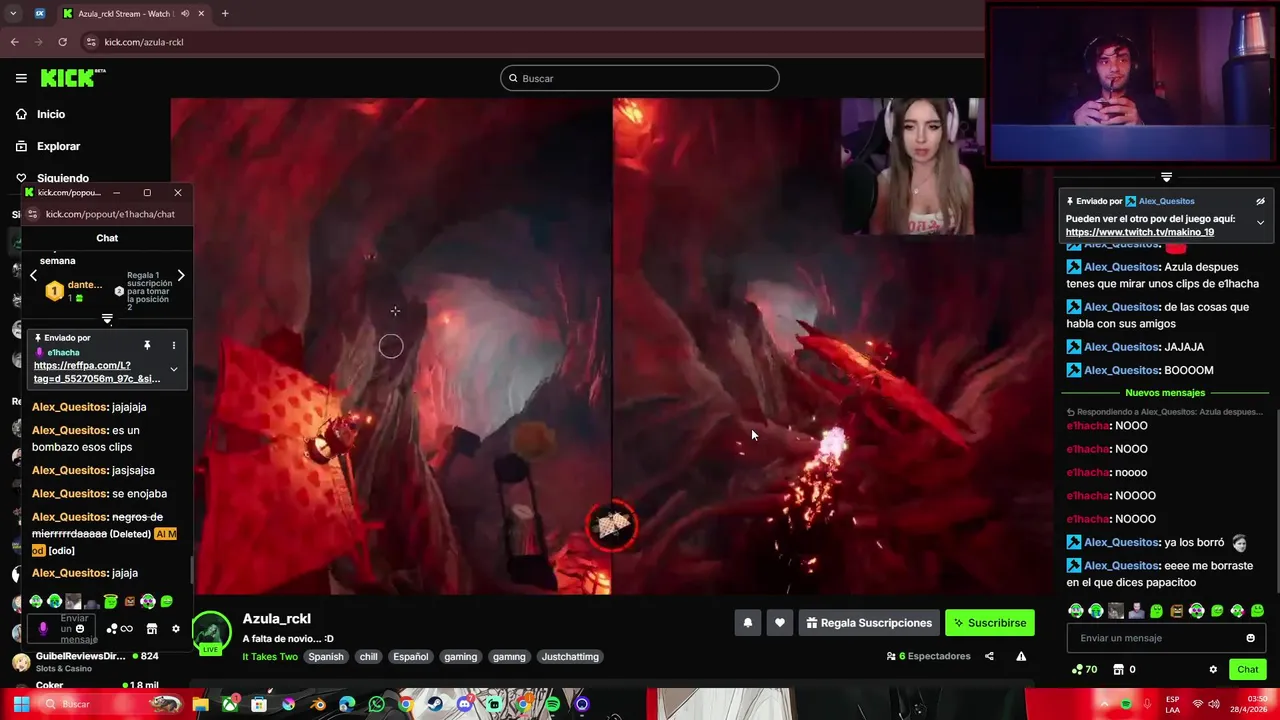This screenshot has height=720, width=1280.
Task: Show previous leaderboard entry in popout chat
Action: coord(33,275)
